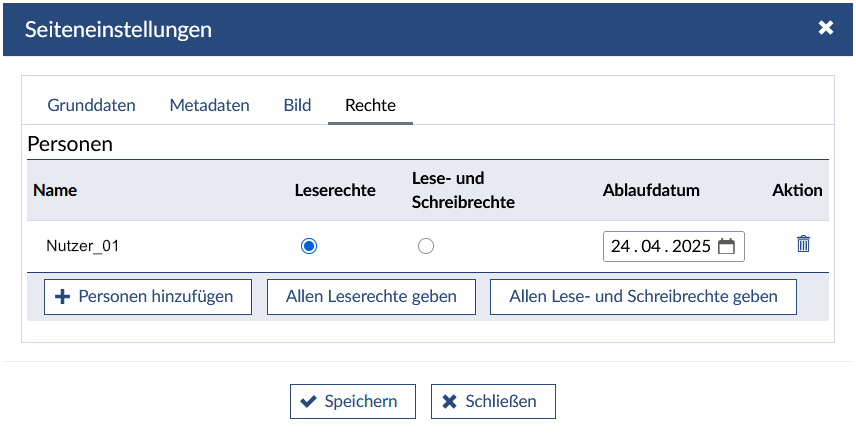Viewport: 856px width, 445px height.
Task: Click the trash icon for Nutzer_01
Action: tap(803, 244)
